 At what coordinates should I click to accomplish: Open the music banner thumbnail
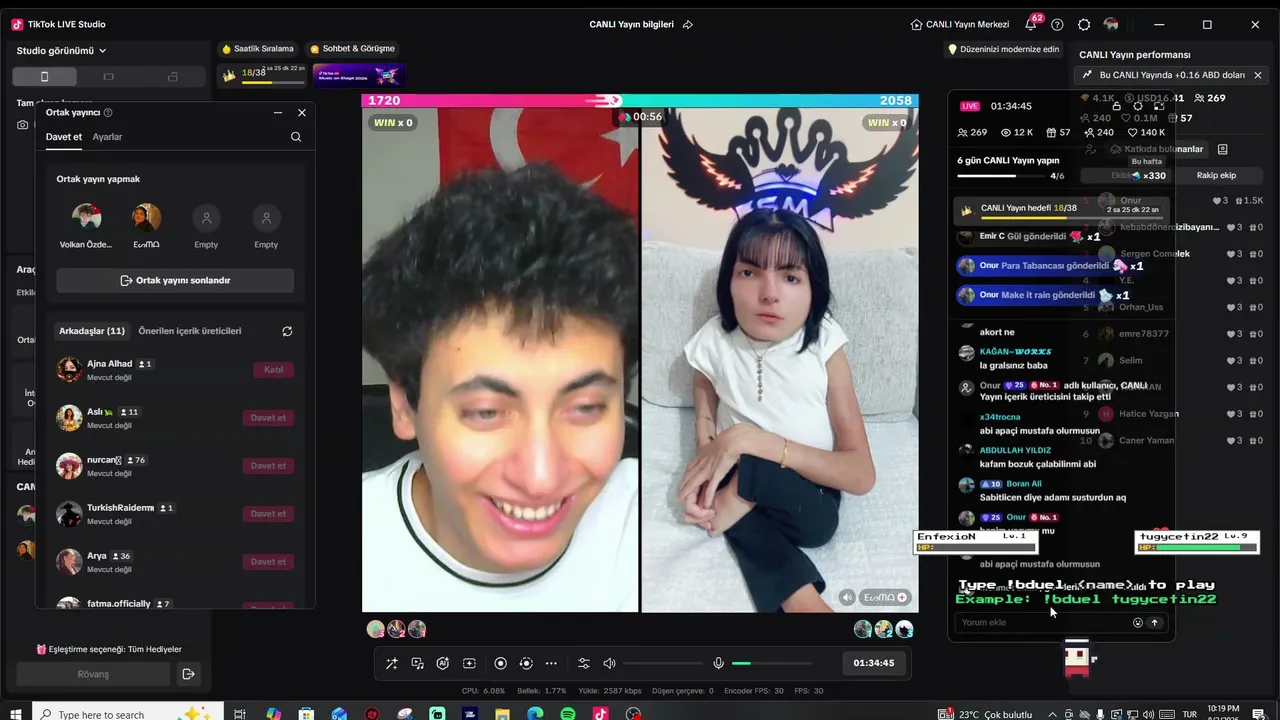[x=359, y=75]
